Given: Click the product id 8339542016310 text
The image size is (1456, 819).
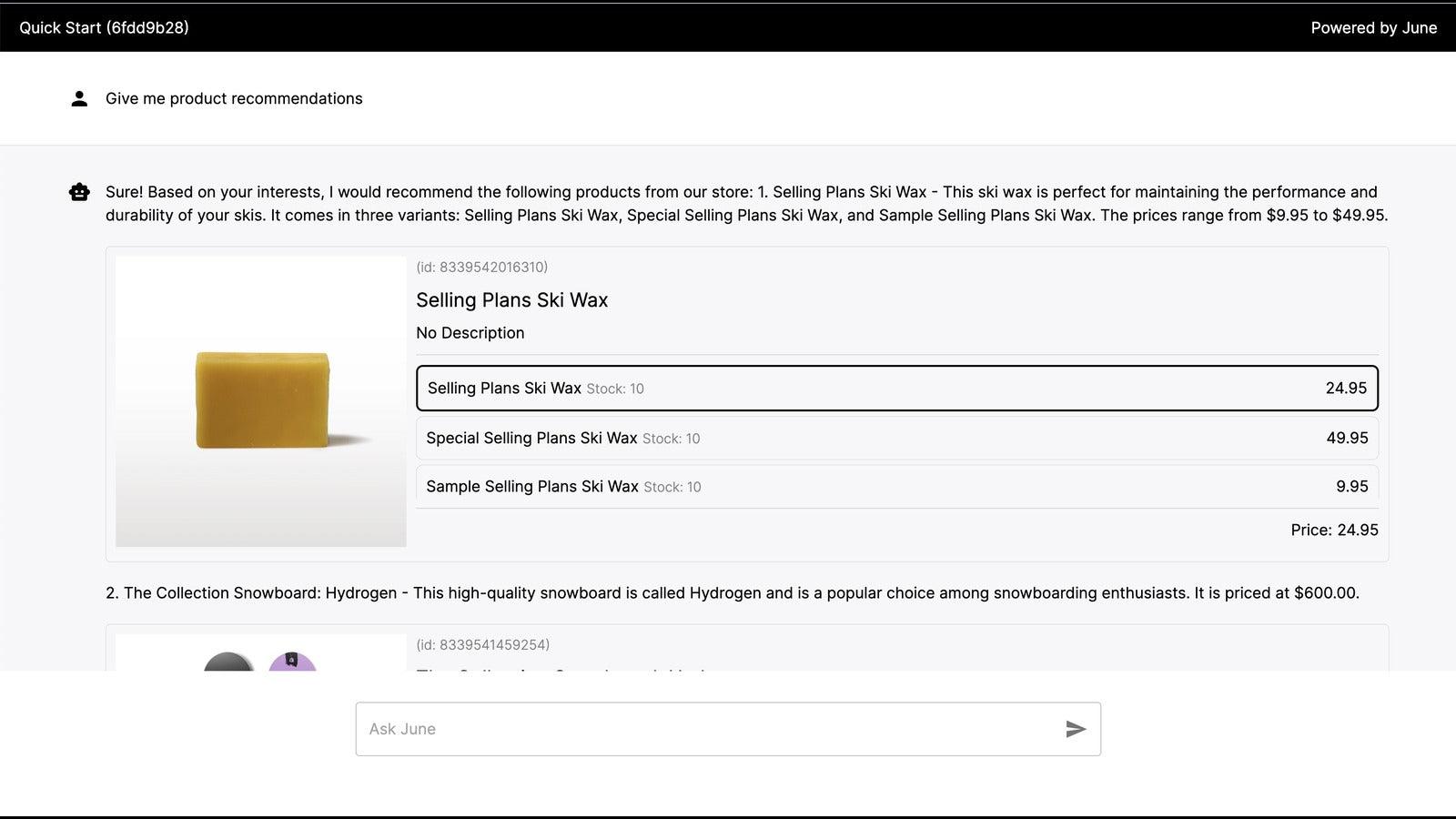Looking at the screenshot, I should click(482, 267).
